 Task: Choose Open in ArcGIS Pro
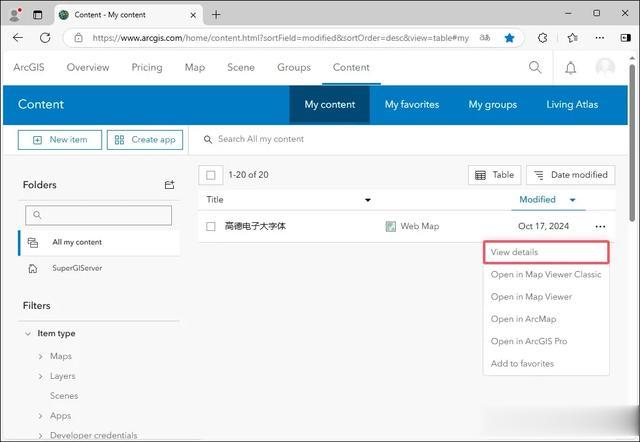pos(546,341)
